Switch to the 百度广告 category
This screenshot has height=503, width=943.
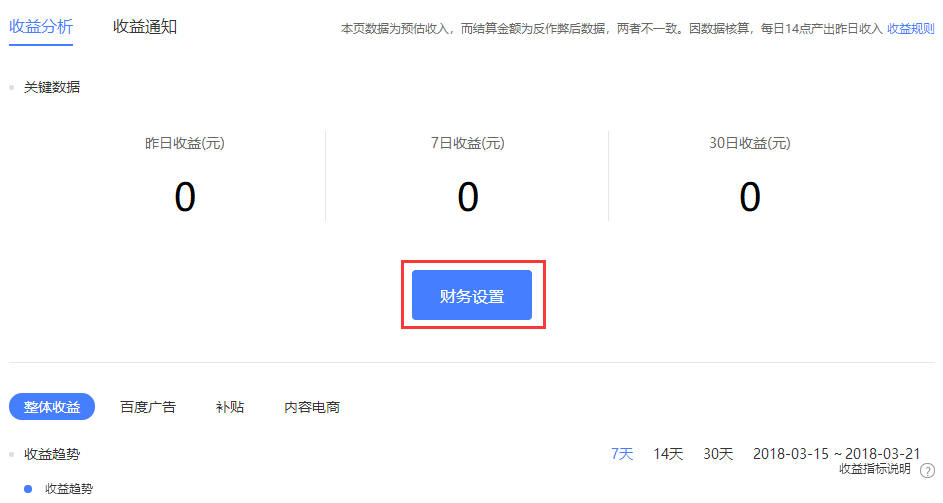click(x=148, y=407)
